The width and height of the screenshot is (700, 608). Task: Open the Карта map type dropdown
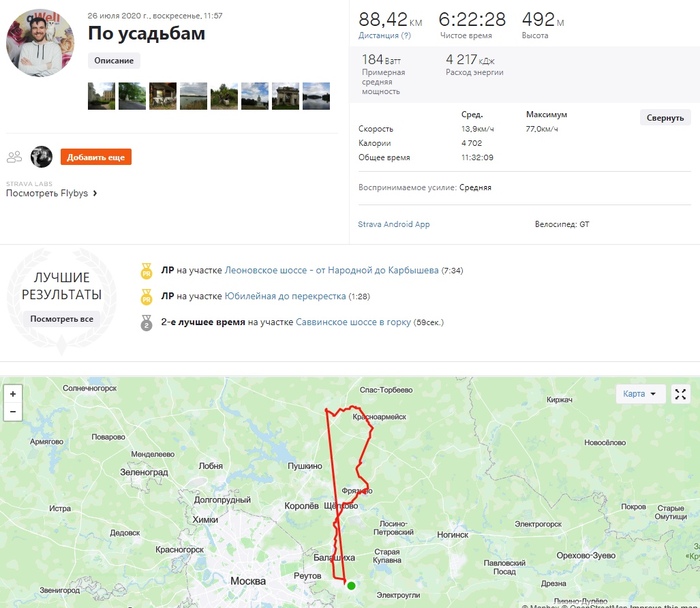640,394
